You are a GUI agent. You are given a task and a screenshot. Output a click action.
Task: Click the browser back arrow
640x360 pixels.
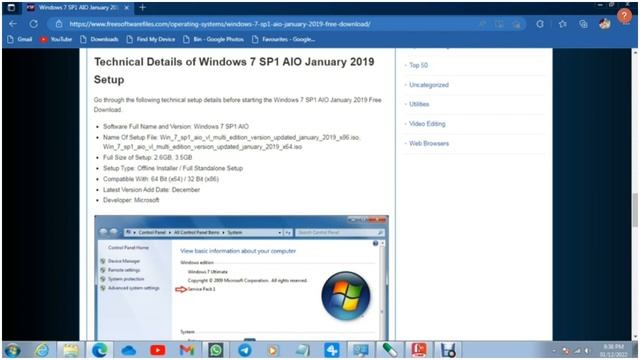[13, 24]
